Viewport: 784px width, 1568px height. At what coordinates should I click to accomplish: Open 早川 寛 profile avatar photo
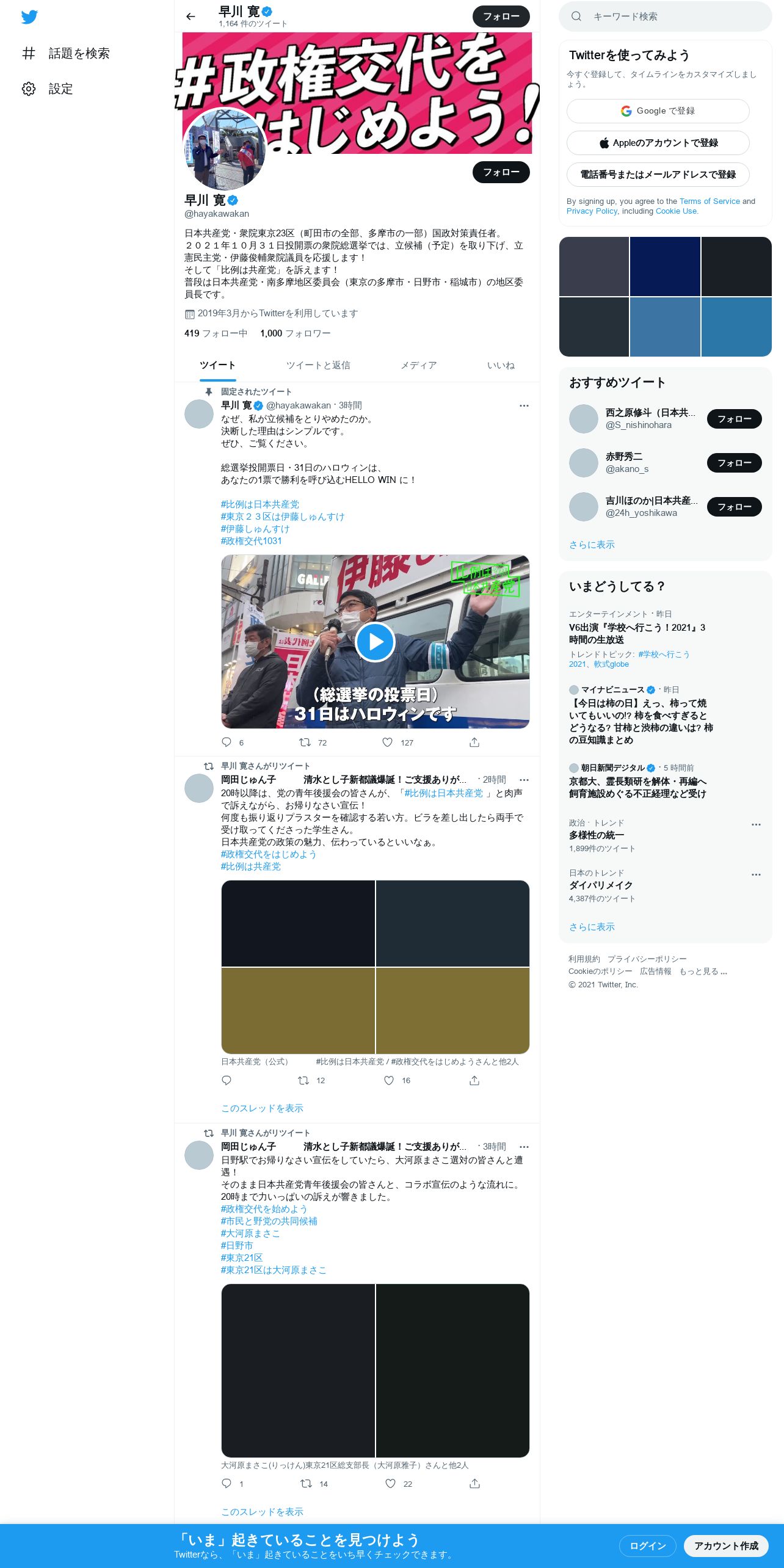coord(225,150)
